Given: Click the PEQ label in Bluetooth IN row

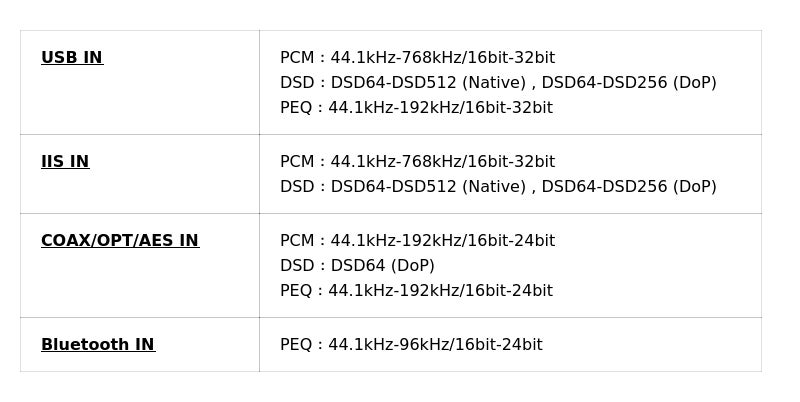Looking at the screenshot, I should click(x=295, y=345).
